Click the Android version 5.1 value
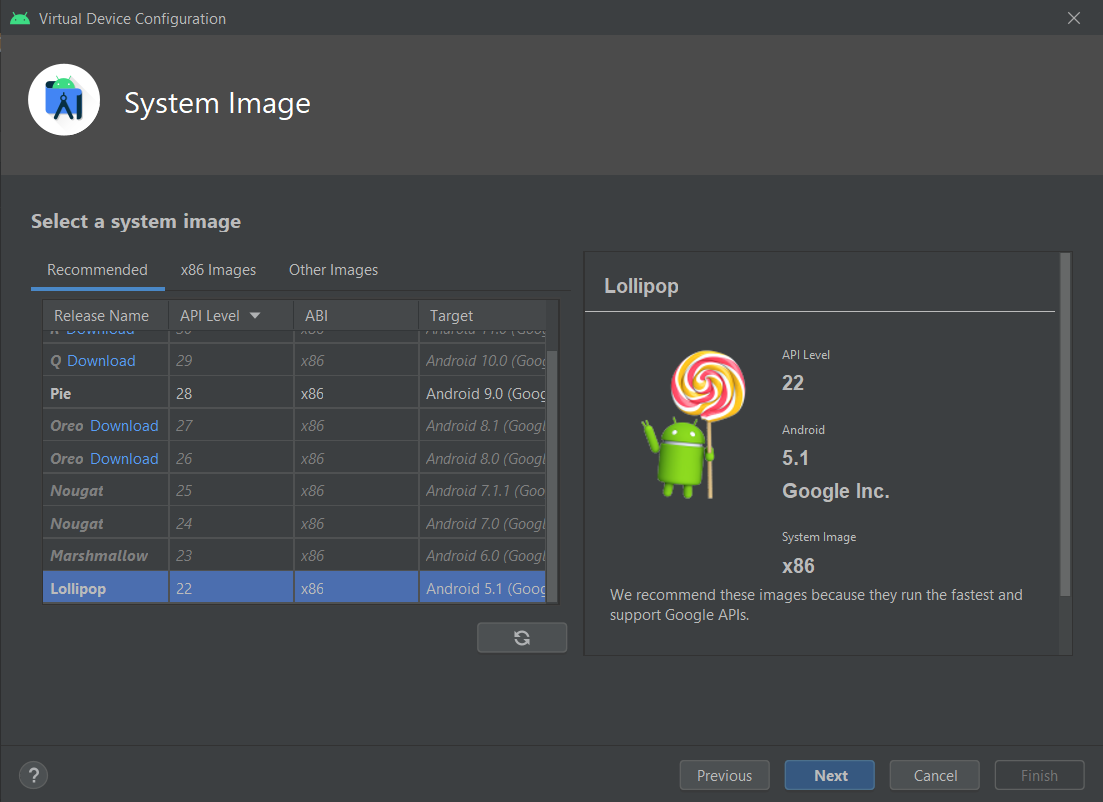Viewport: 1103px width, 802px height. tap(796, 458)
